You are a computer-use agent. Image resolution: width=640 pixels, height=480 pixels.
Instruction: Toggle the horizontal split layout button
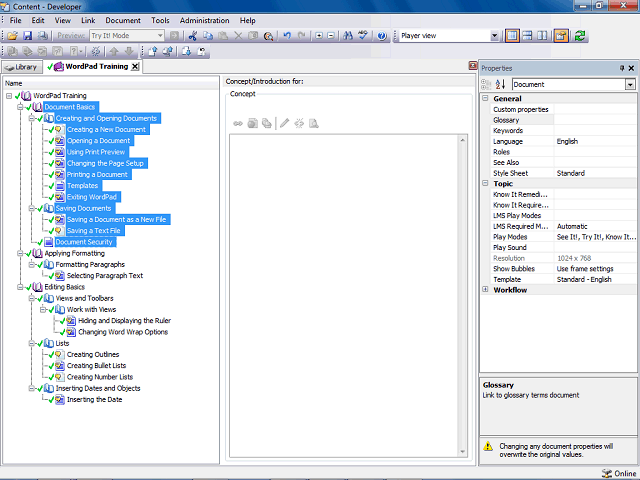click(x=527, y=36)
